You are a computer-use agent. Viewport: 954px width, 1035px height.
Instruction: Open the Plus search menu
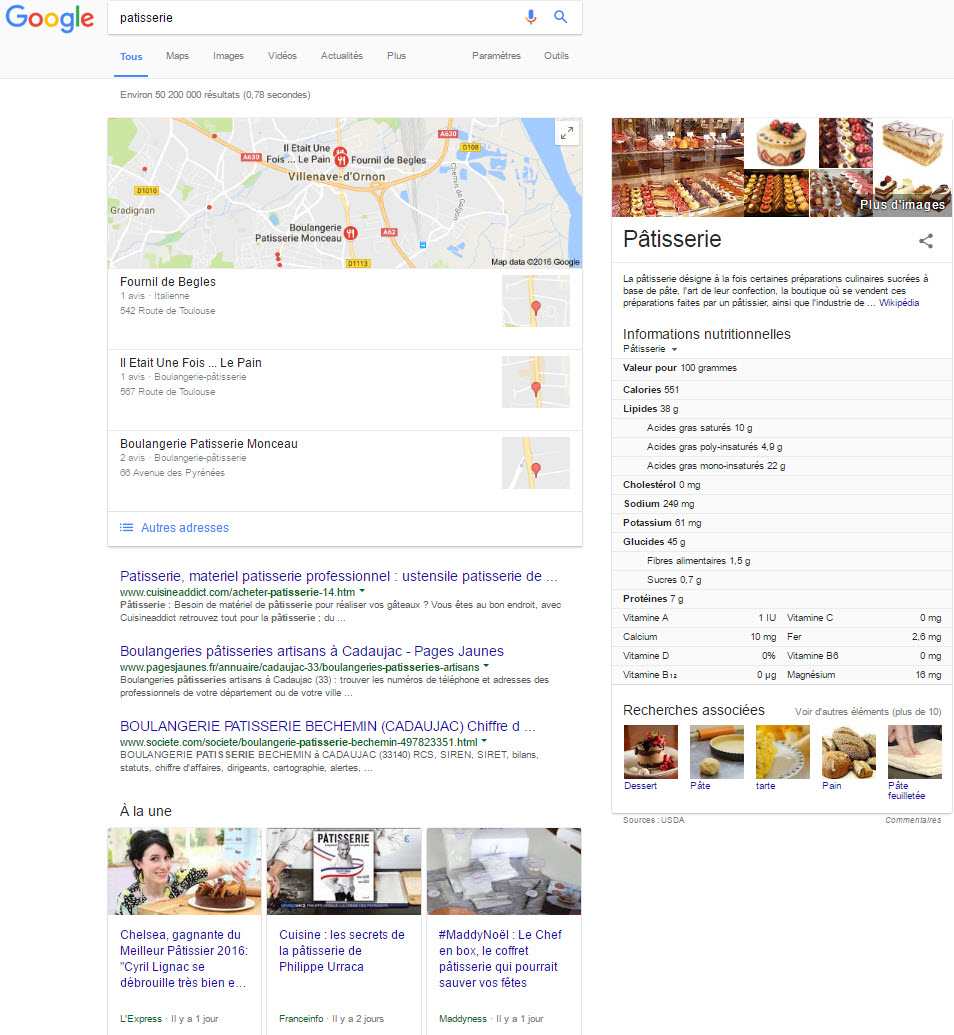click(396, 56)
